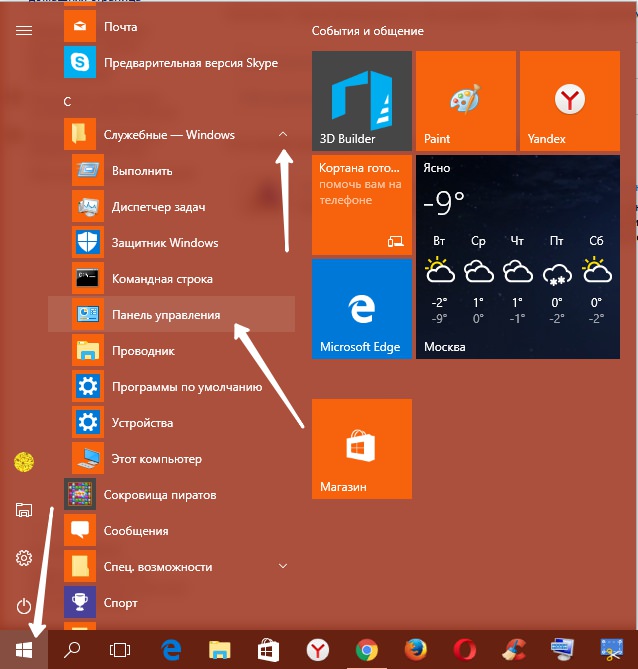The width and height of the screenshot is (638, 669).
Task: Select Панель управления in the list
Action: (166, 315)
